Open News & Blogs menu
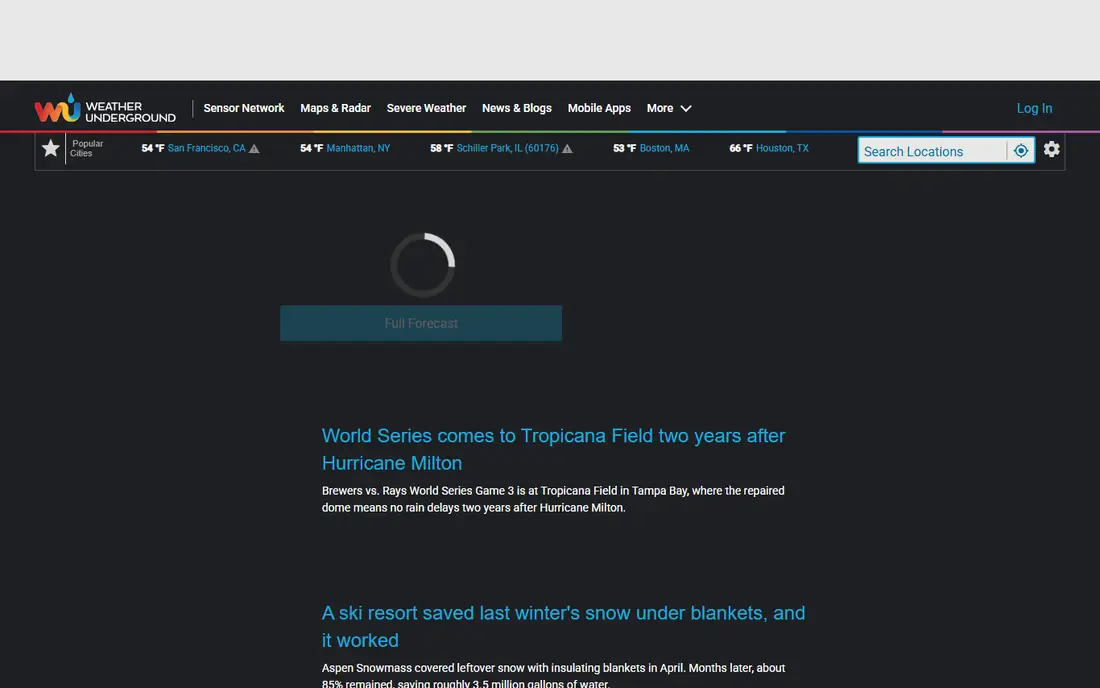Viewport: 1100px width, 688px height. 516,108
